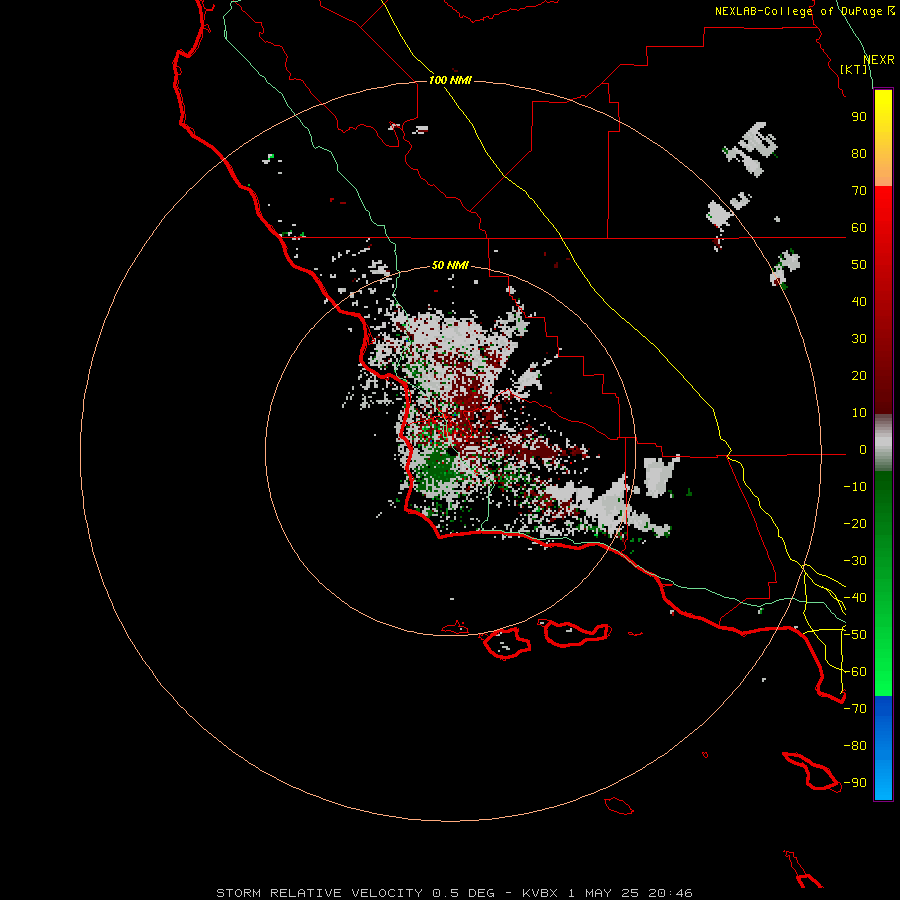Click the -60 value on the velocity scale
This screenshot has height=900, width=900.
855,672
